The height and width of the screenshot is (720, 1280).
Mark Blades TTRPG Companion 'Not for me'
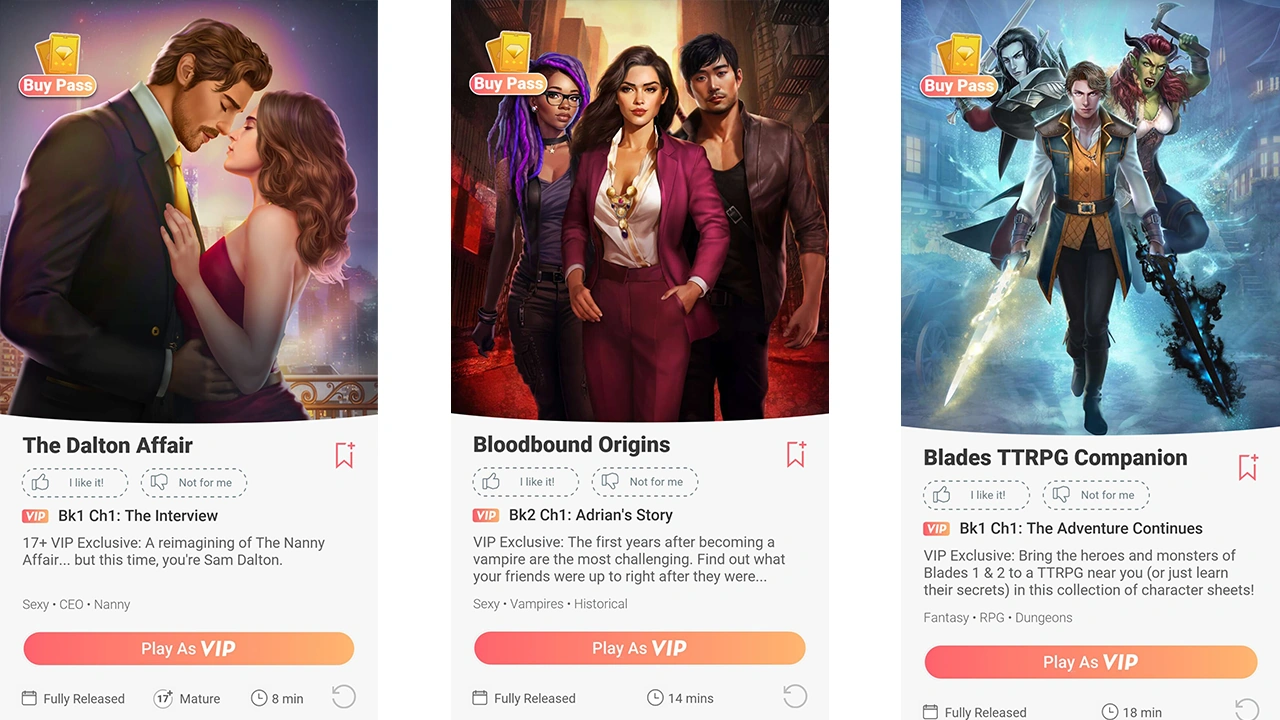1096,495
